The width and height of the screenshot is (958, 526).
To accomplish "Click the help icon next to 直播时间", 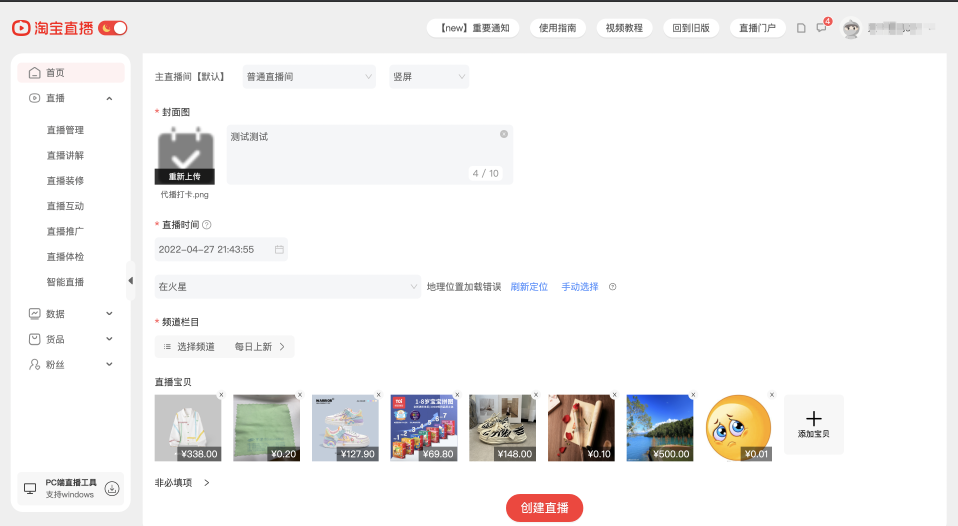I will (207, 225).
